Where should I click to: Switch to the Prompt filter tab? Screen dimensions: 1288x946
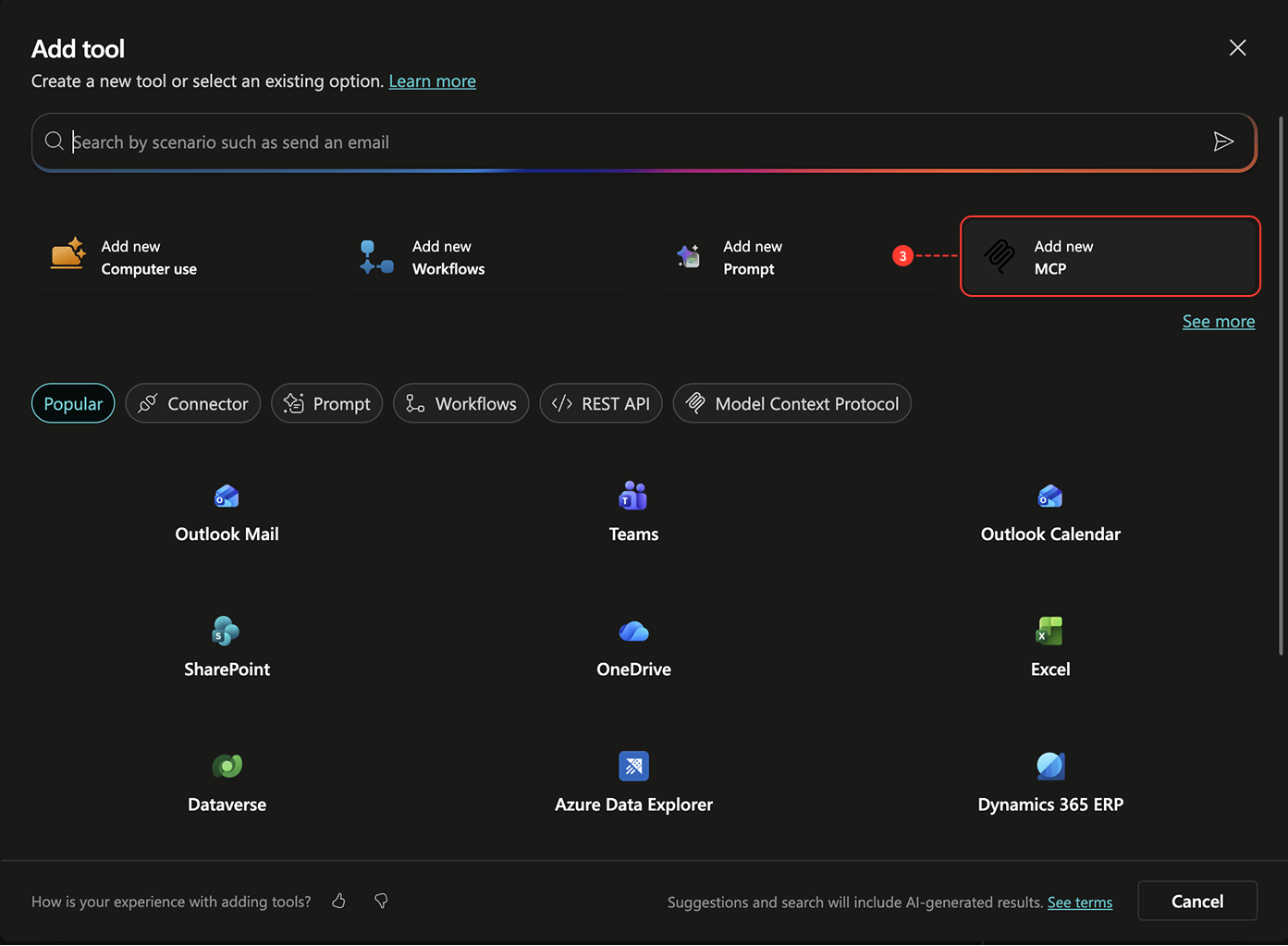pos(326,403)
